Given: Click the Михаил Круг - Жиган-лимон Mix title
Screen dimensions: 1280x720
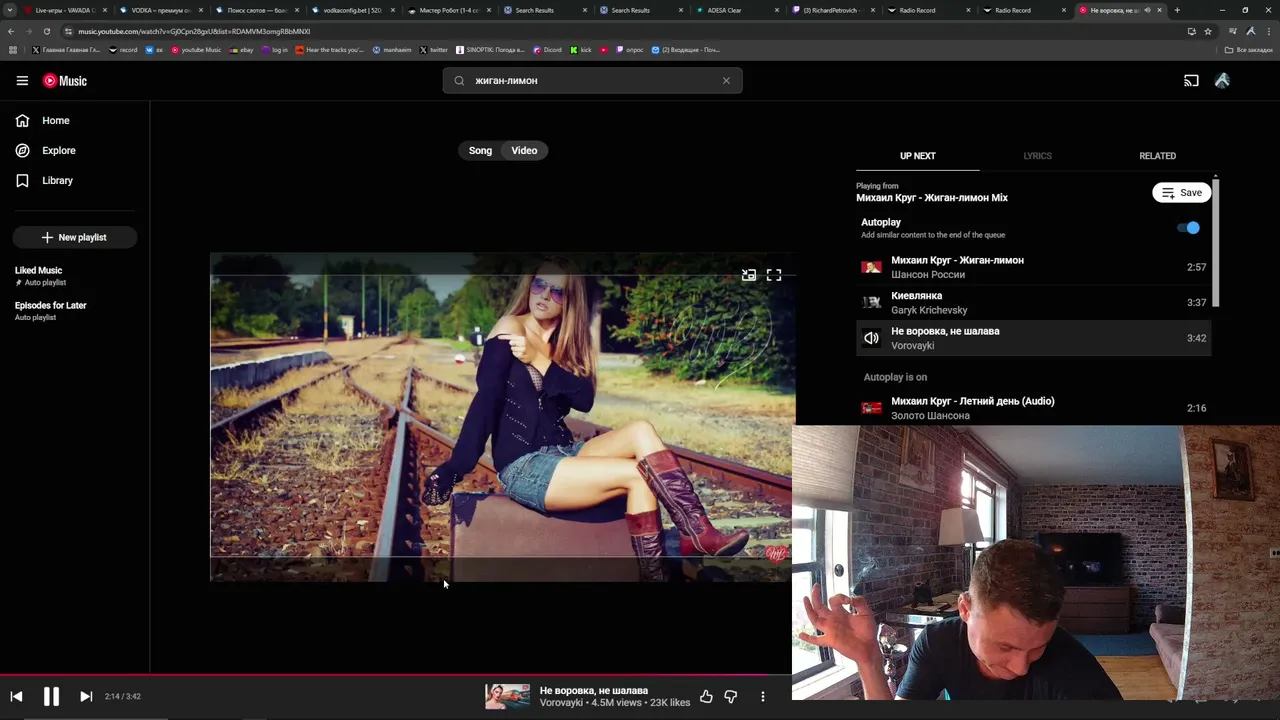Looking at the screenshot, I should coord(932,198).
